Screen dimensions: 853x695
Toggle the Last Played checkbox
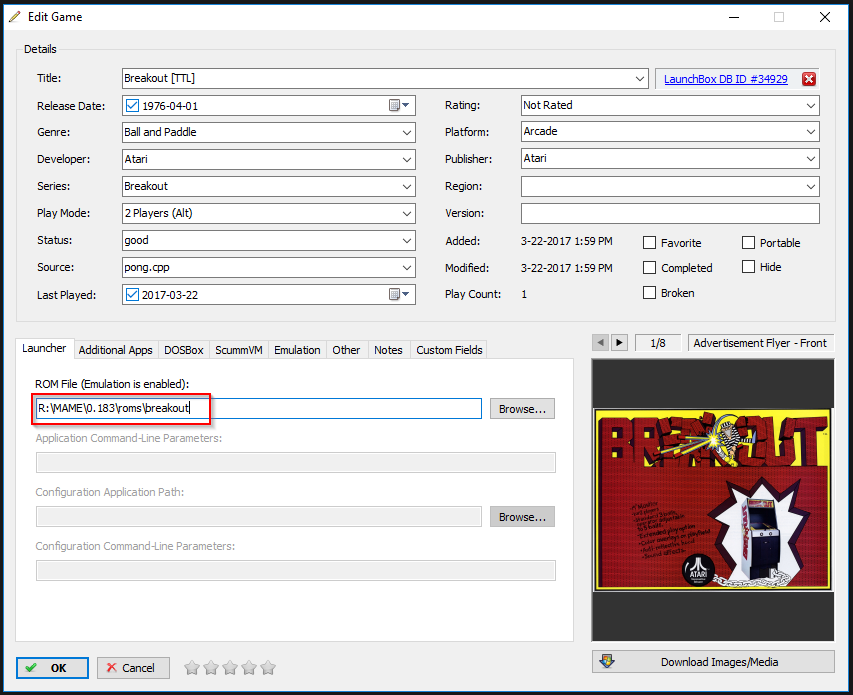pyautogui.click(x=132, y=294)
